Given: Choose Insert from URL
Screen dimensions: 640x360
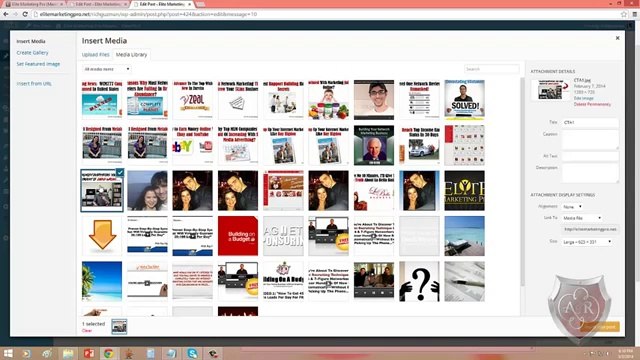Looking at the screenshot, I should pyautogui.click(x=34, y=84).
